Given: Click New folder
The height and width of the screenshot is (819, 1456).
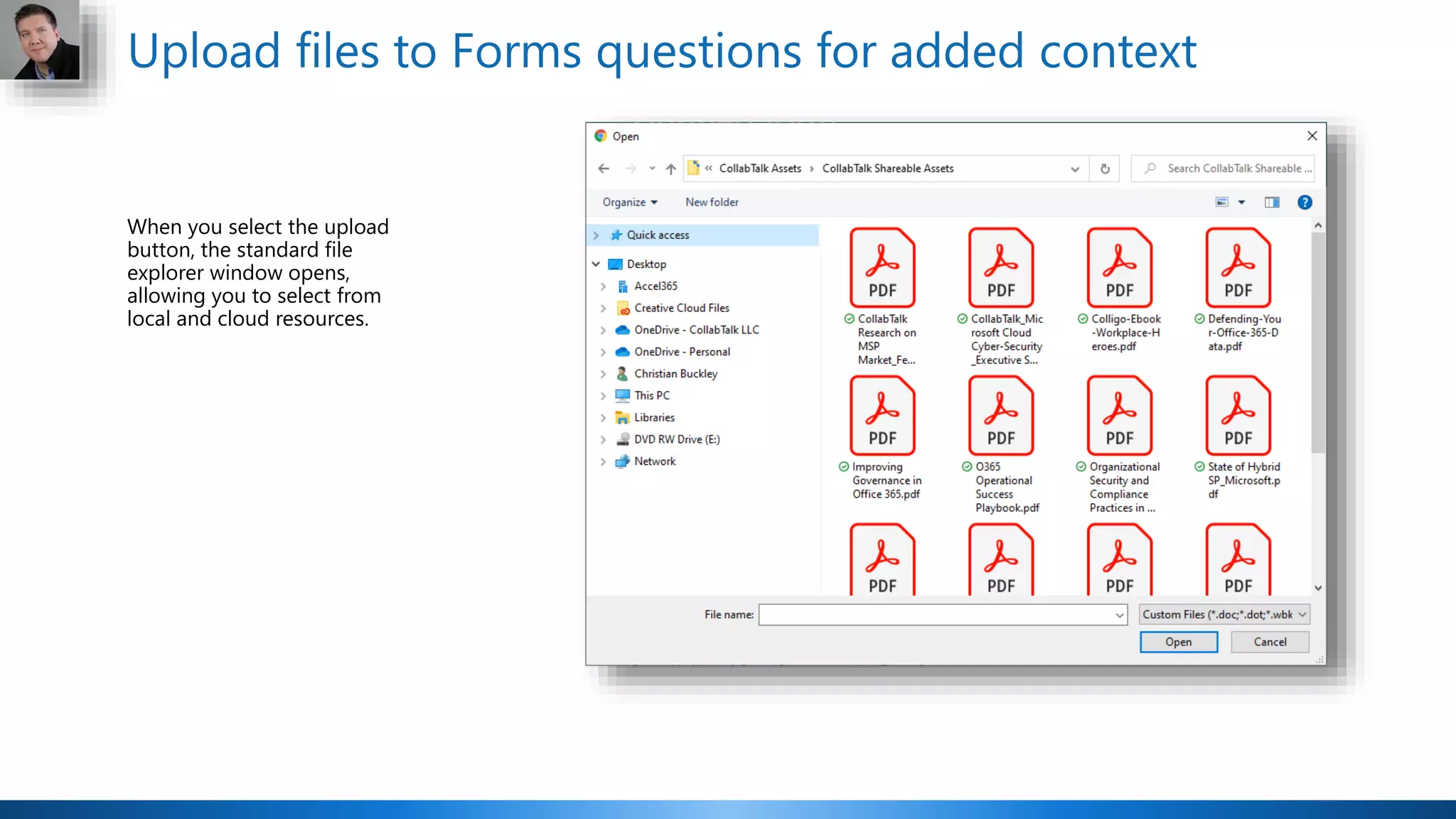Looking at the screenshot, I should coord(712,202).
